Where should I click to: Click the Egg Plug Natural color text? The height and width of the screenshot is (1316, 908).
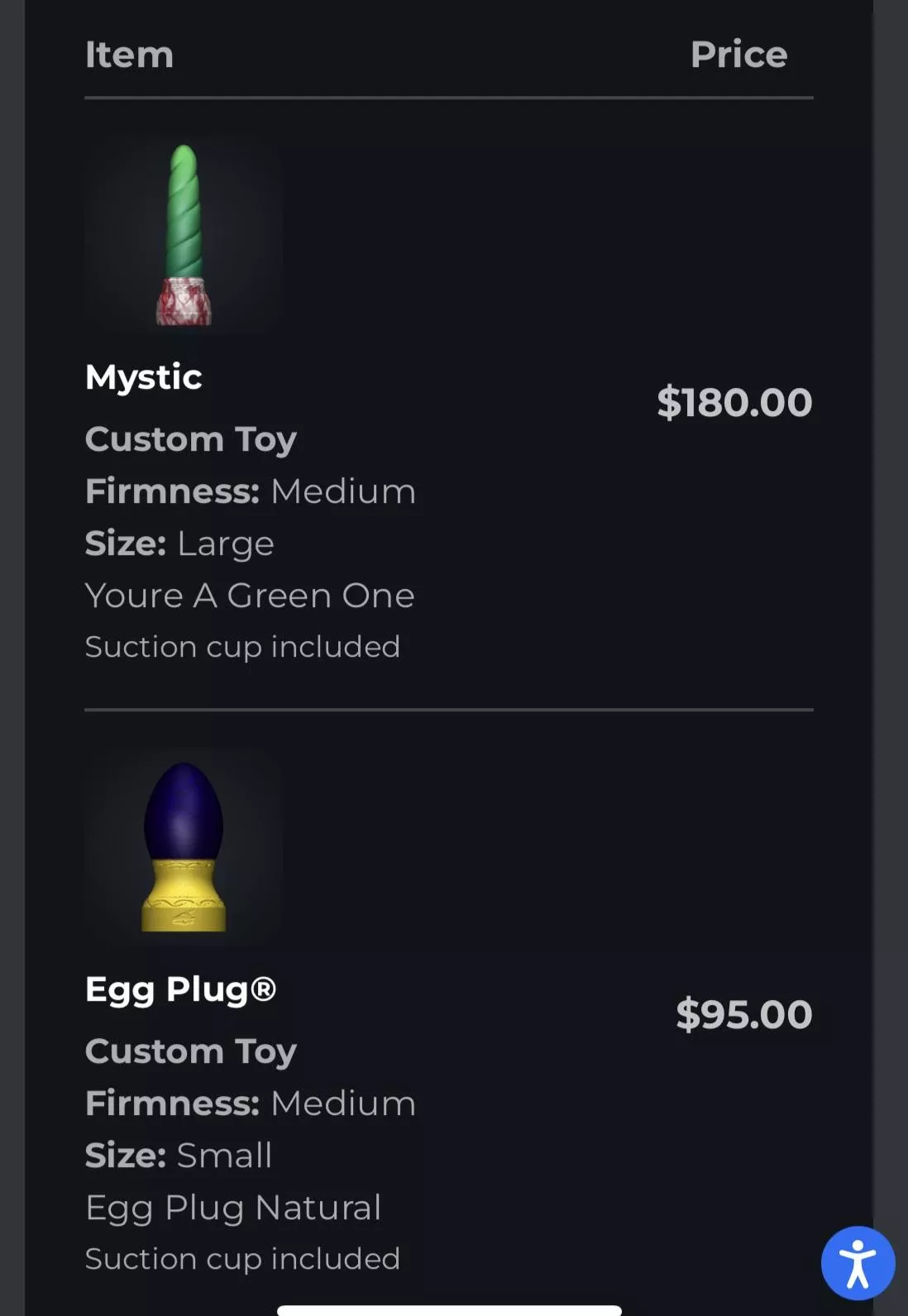point(233,1208)
